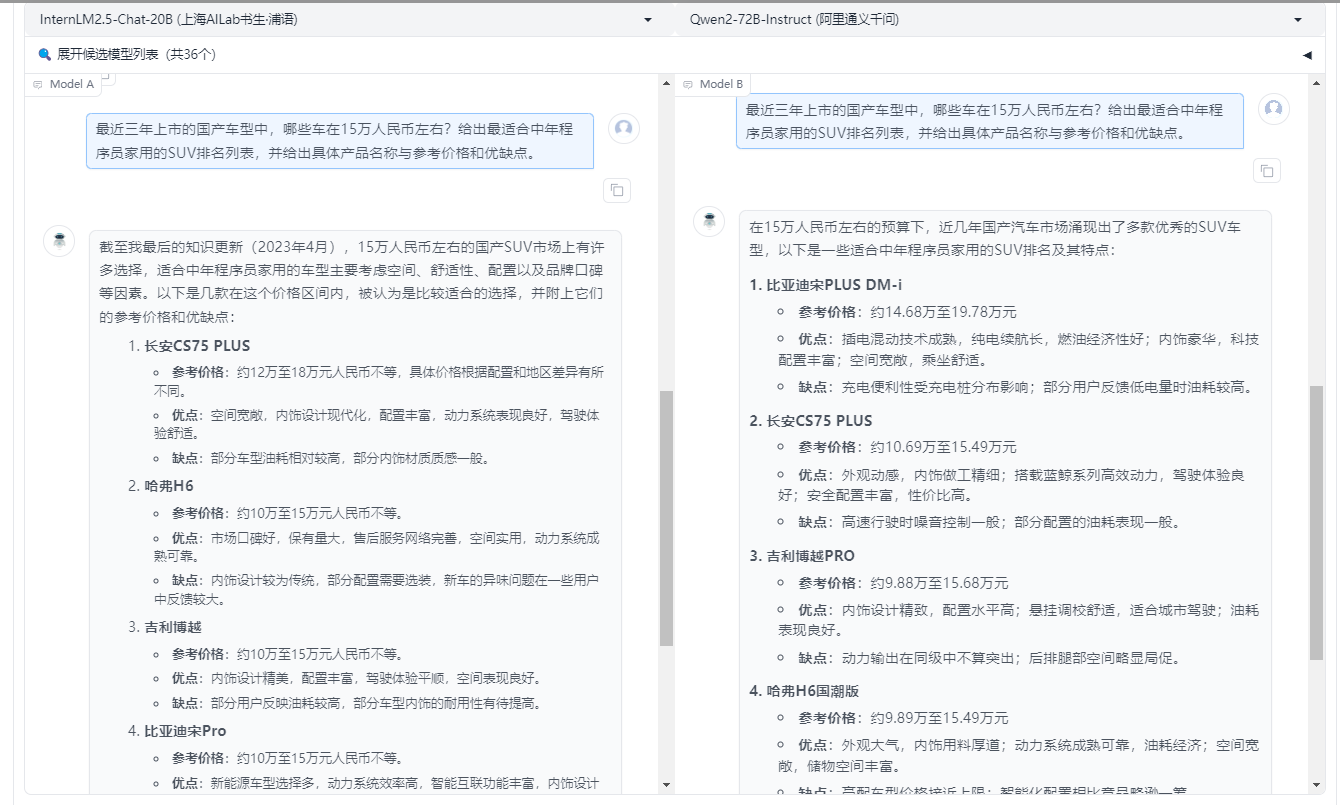Click heading '2. 长安CS75 PLUS' in Model B
The image size is (1340, 805).
[x=811, y=420]
